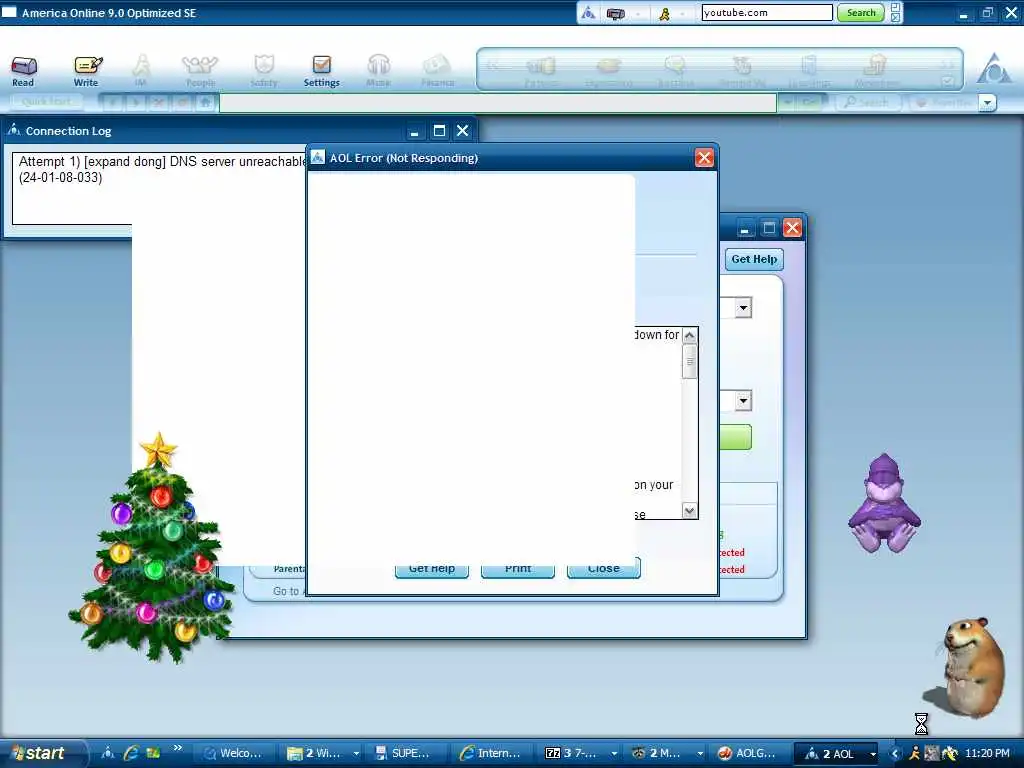Click the AOL icon in title search bar
Screen dimensions: 1024x768
point(588,12)
